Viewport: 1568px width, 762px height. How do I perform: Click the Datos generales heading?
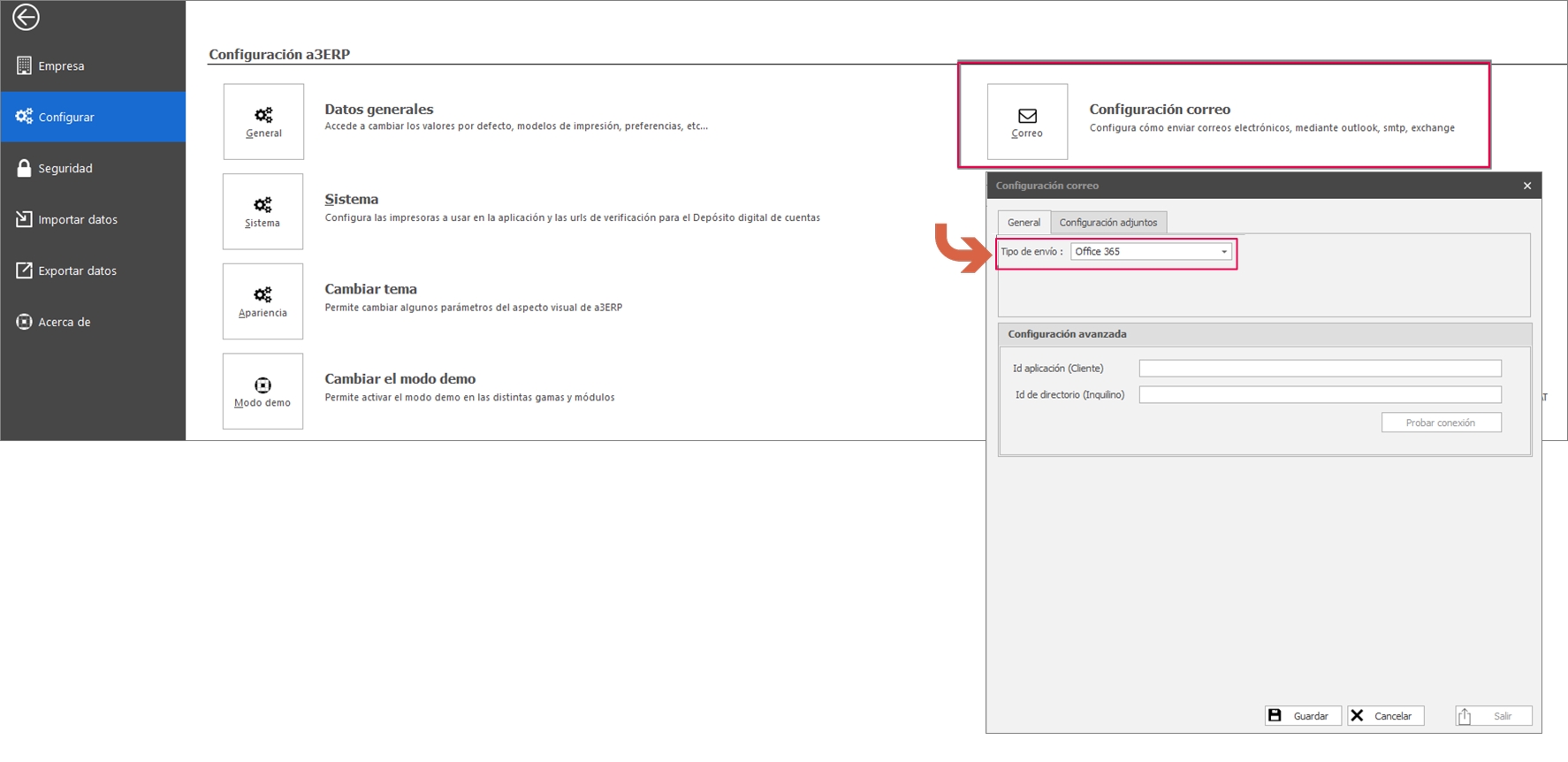click(379, 109)
